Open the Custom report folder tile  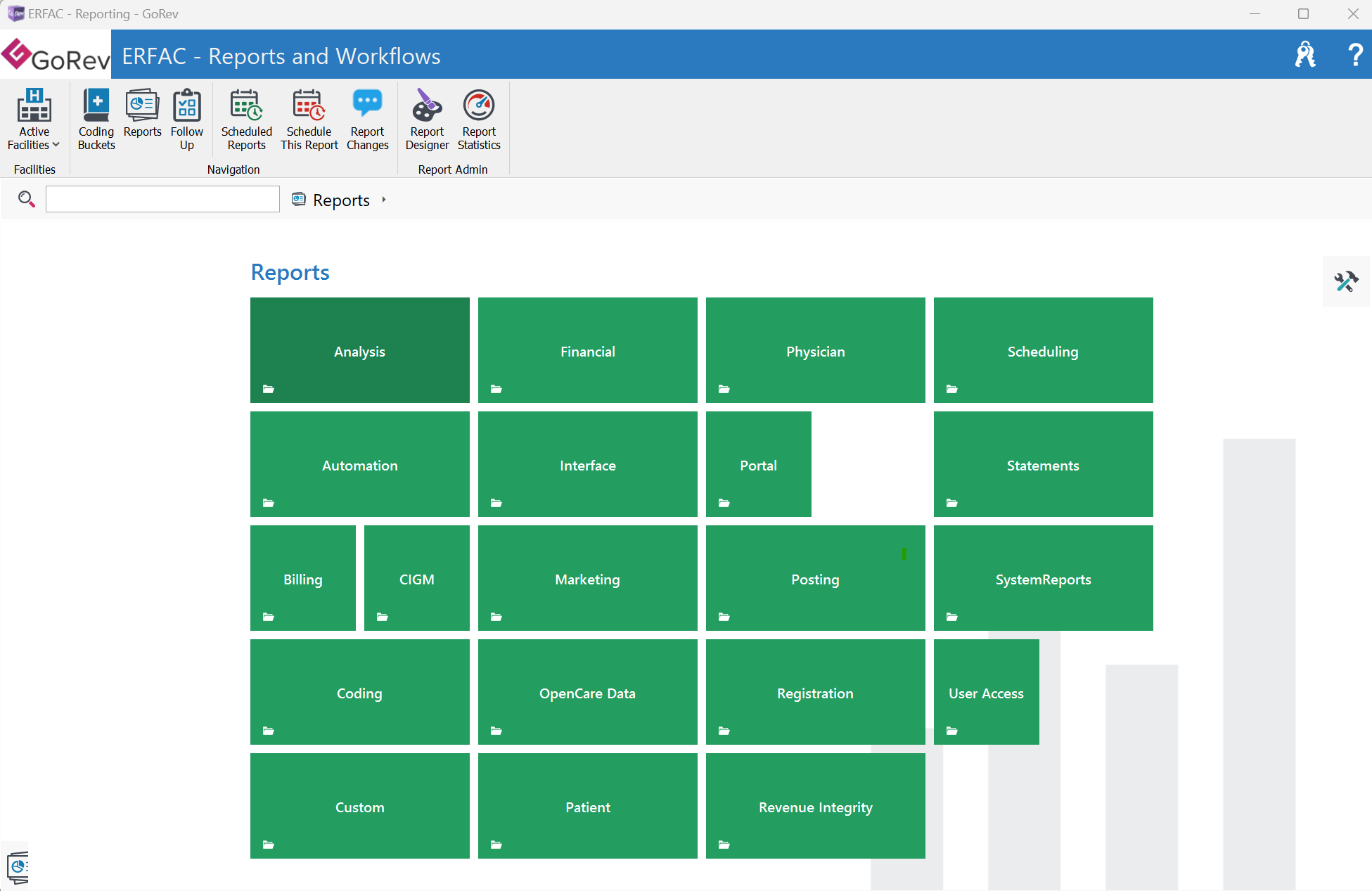360,806
